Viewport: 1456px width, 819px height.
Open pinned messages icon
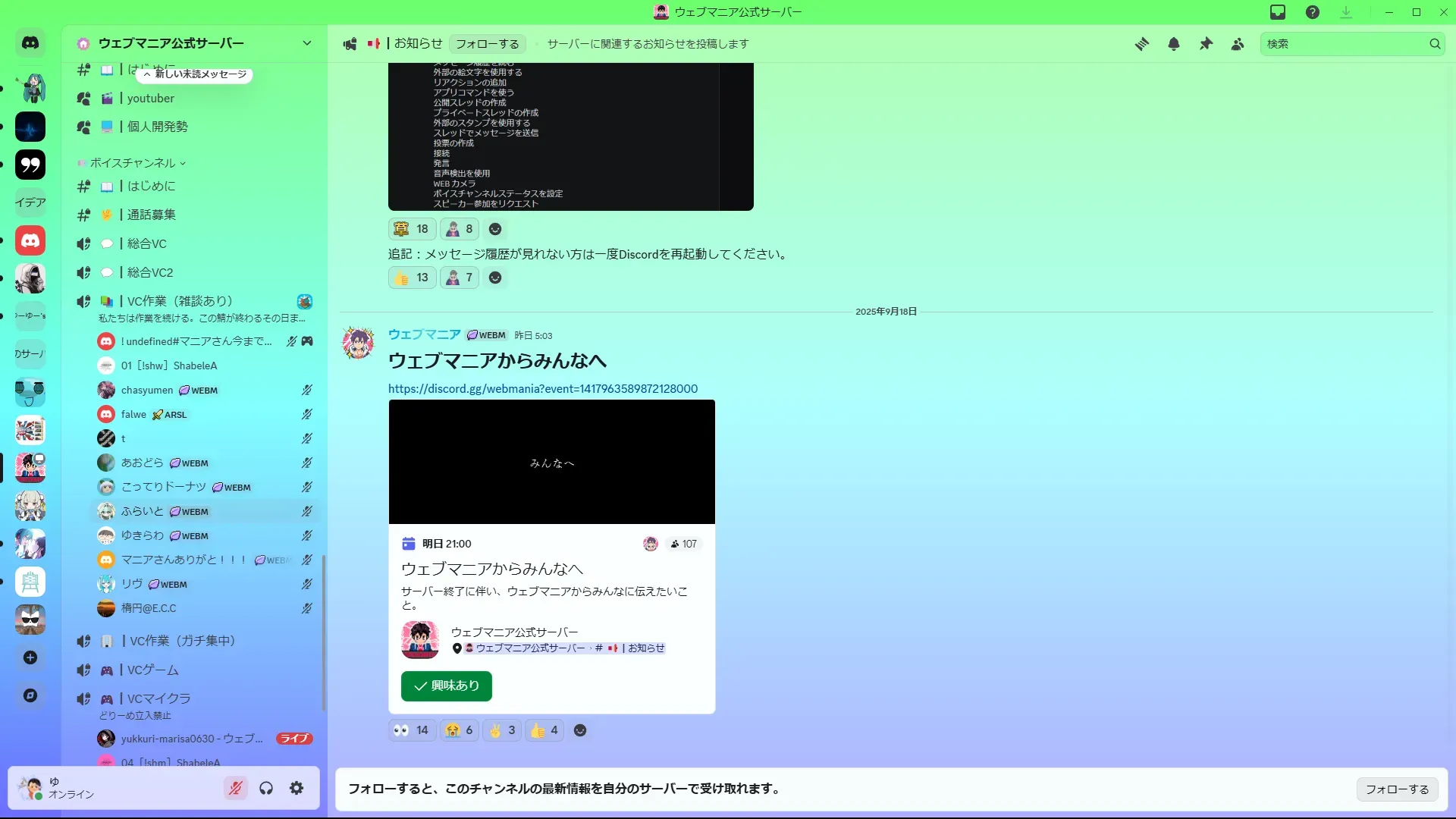pyautogui.click(x=1206, y=44)
